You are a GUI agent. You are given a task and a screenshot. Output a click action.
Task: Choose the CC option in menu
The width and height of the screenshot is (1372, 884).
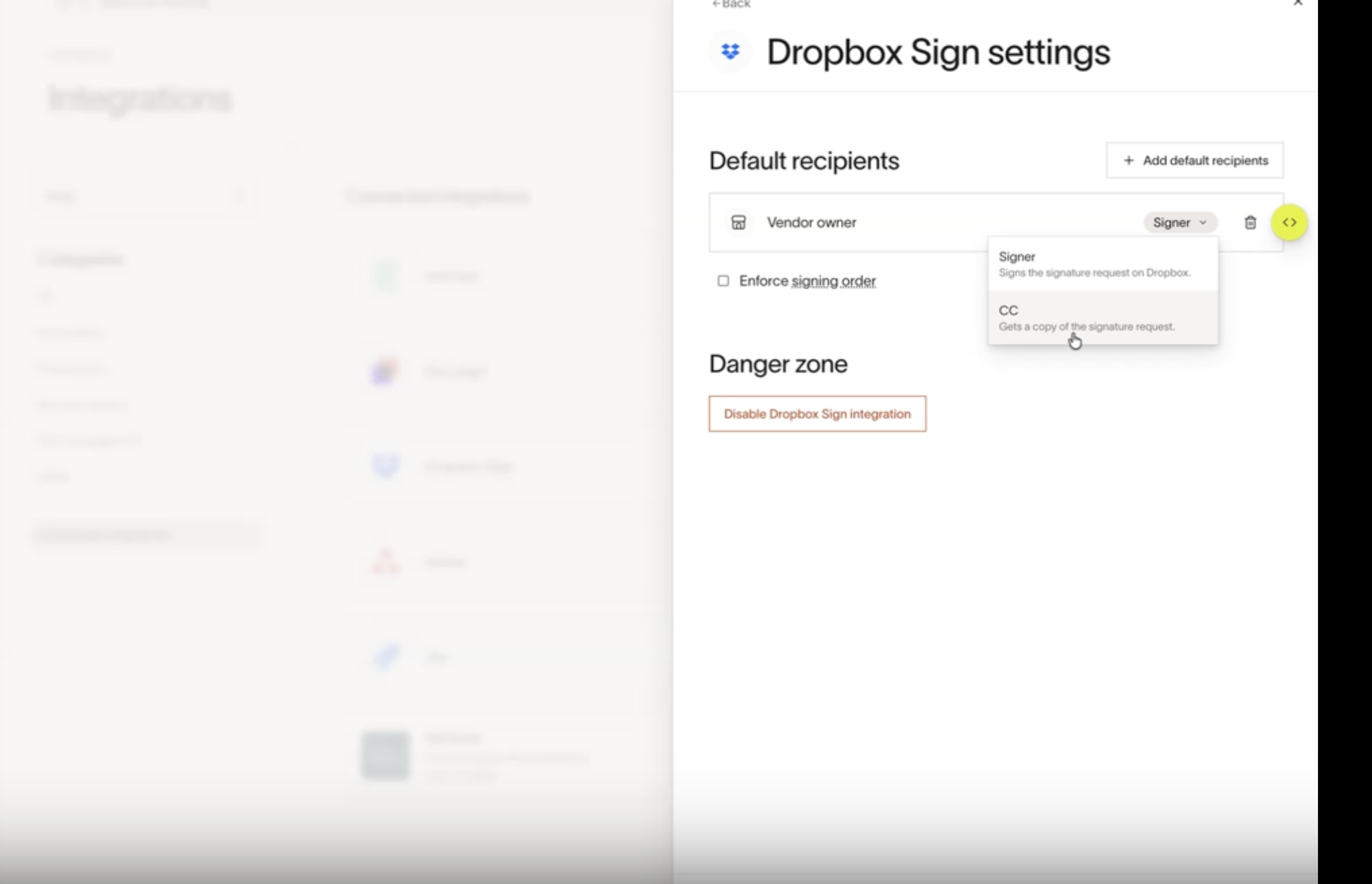point(1103,317)
